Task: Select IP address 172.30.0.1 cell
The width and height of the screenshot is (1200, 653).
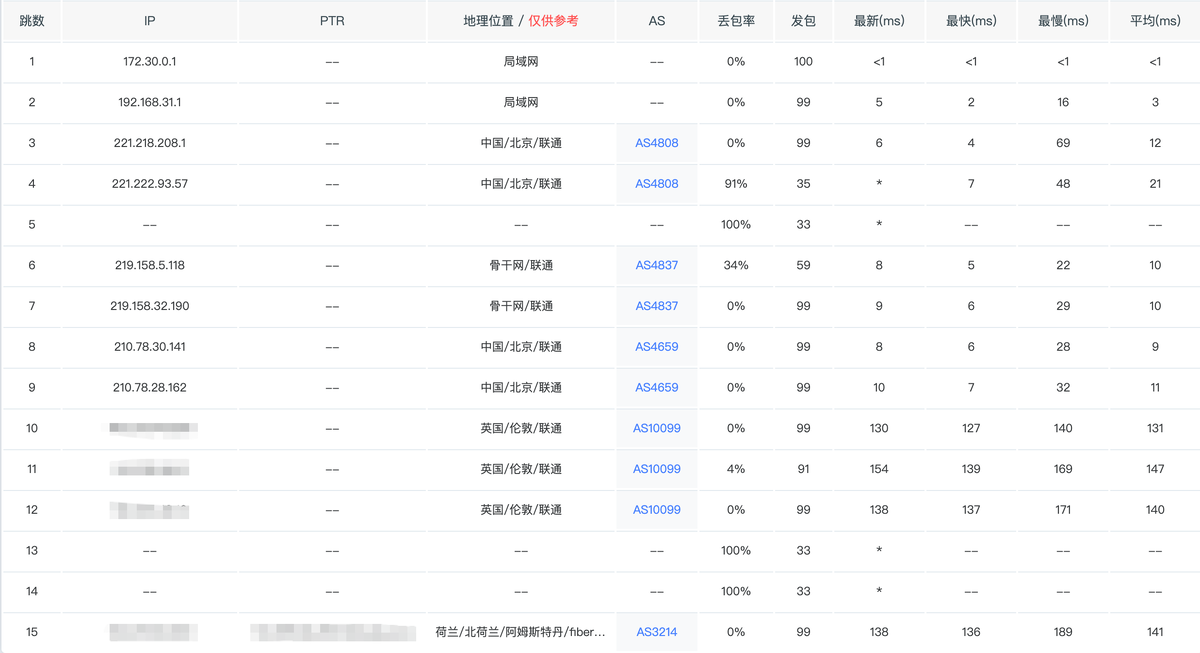Action: coord(150,62)
